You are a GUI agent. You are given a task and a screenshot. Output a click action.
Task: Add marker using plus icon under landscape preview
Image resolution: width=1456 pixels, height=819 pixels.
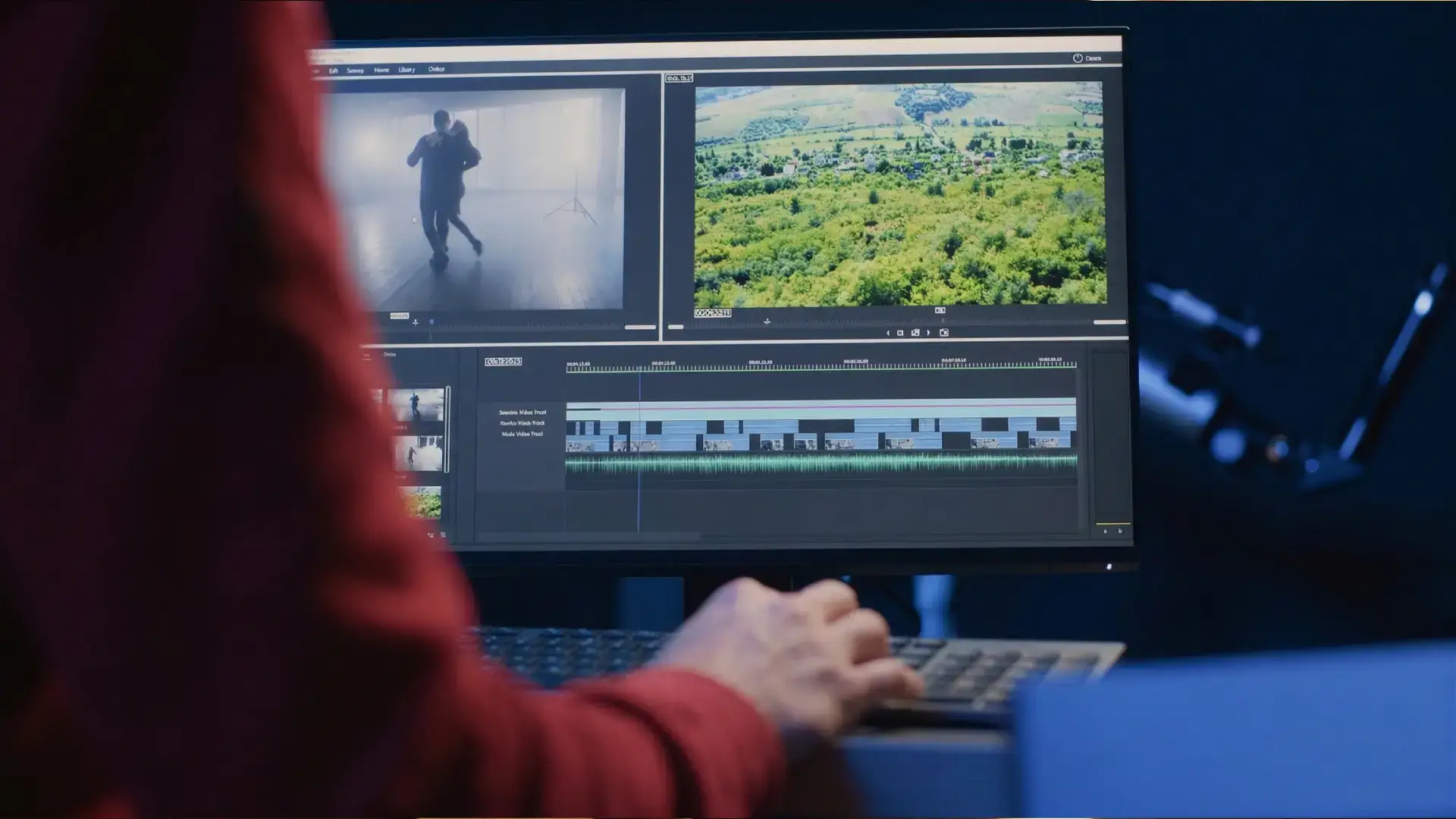tap(767, 322)
